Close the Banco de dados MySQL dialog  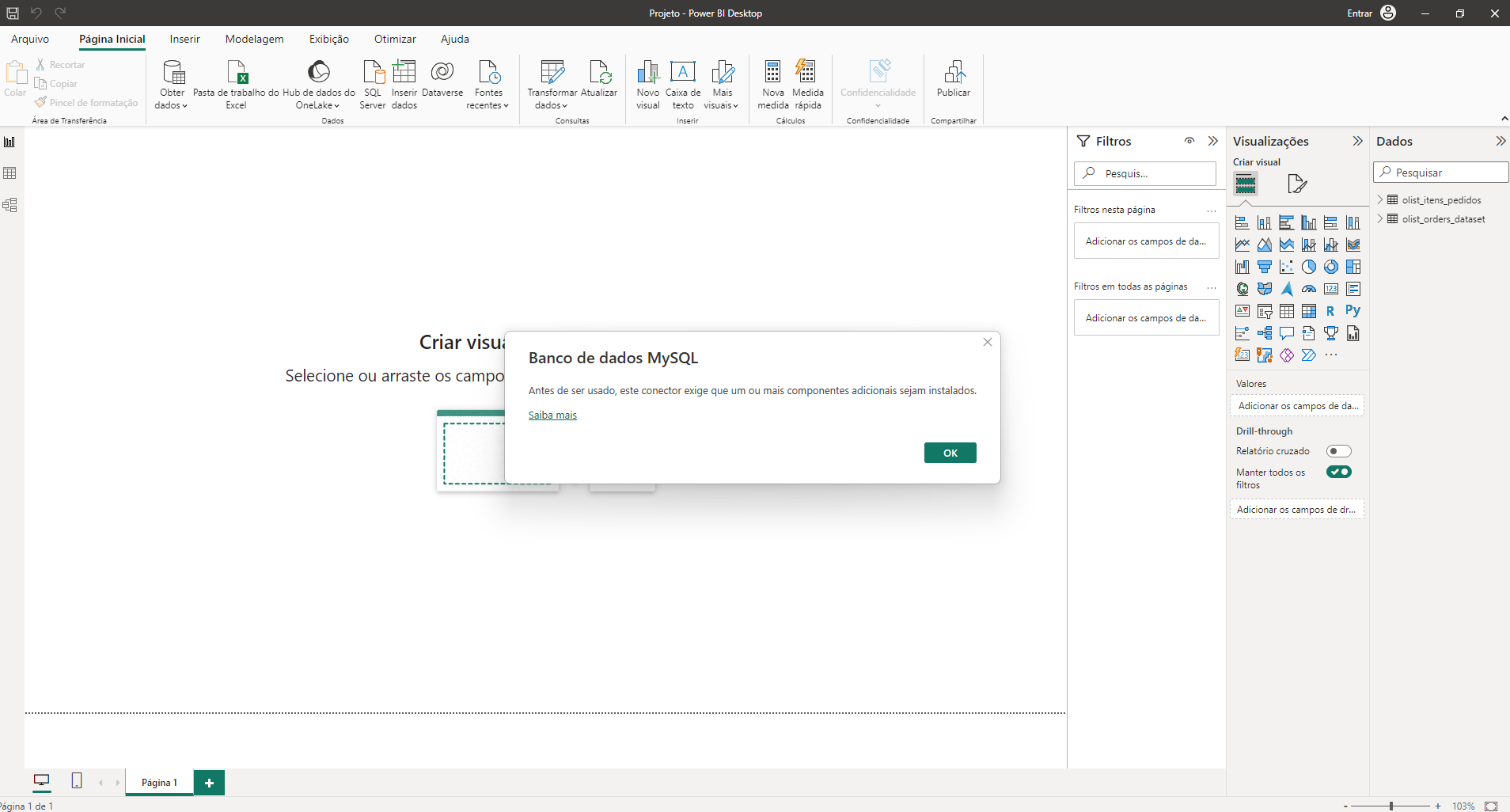[988, 342]
